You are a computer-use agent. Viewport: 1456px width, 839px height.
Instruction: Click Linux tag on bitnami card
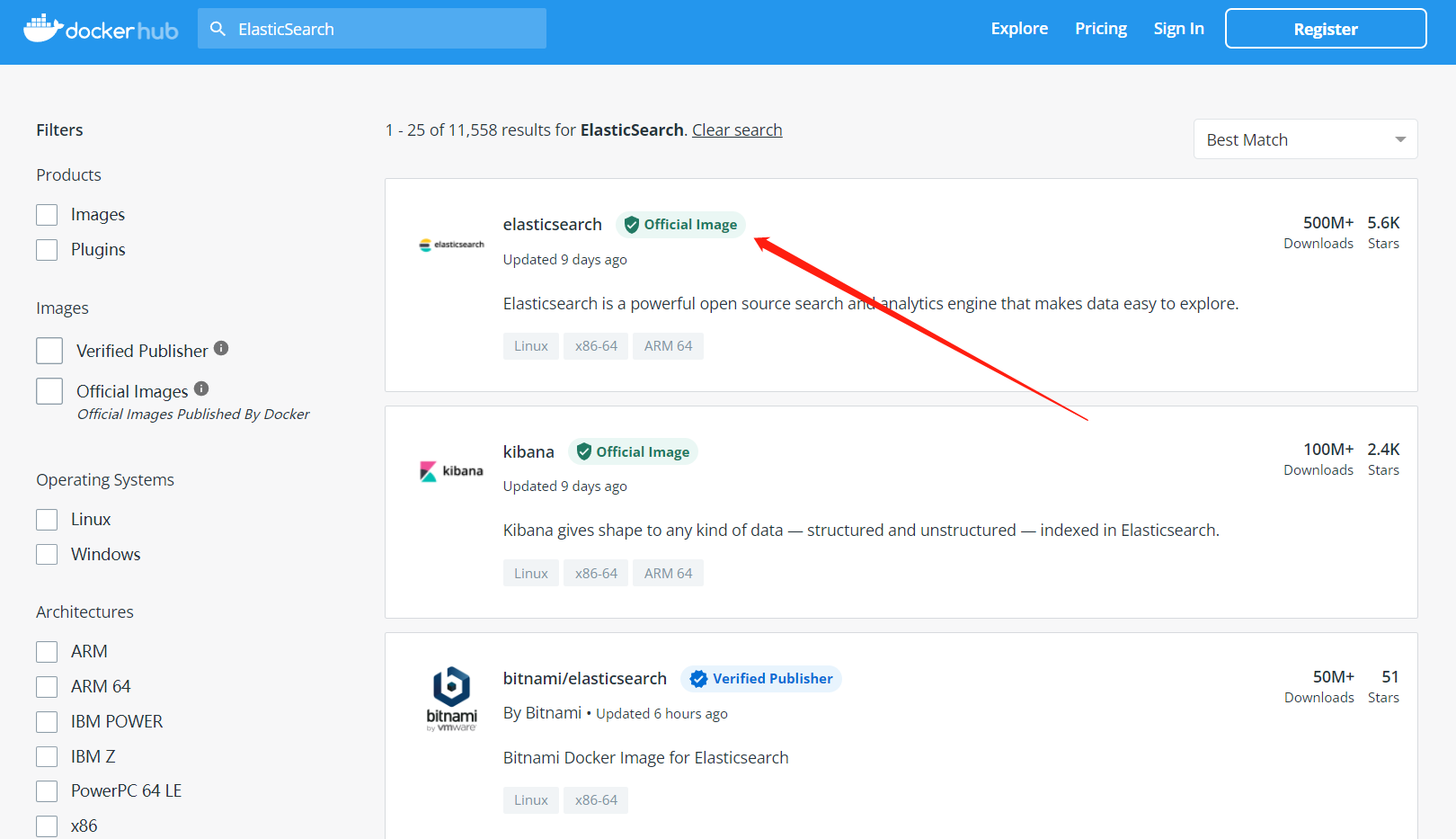[x=531, y=800]
